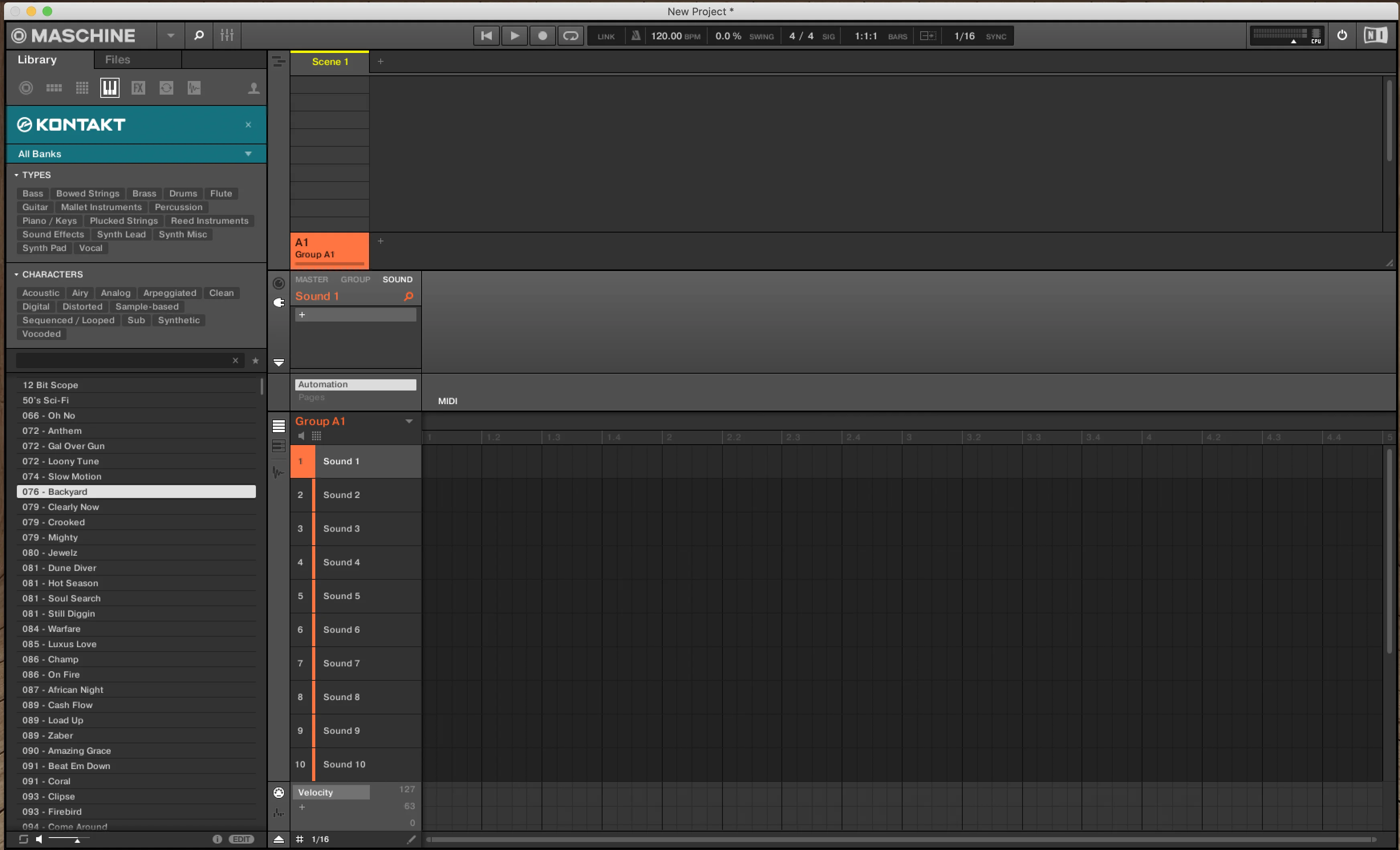Image resolution: width=1400 pixels, height=850 pixels.
Task: Toggle the follow playhead button
Action: [x=928, y=36]
